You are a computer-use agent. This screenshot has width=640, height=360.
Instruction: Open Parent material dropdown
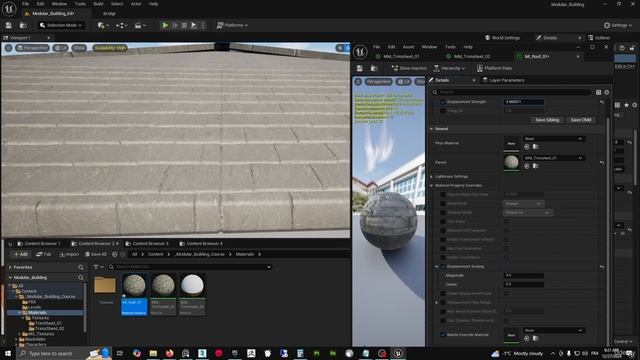click(x=553, y=158)
